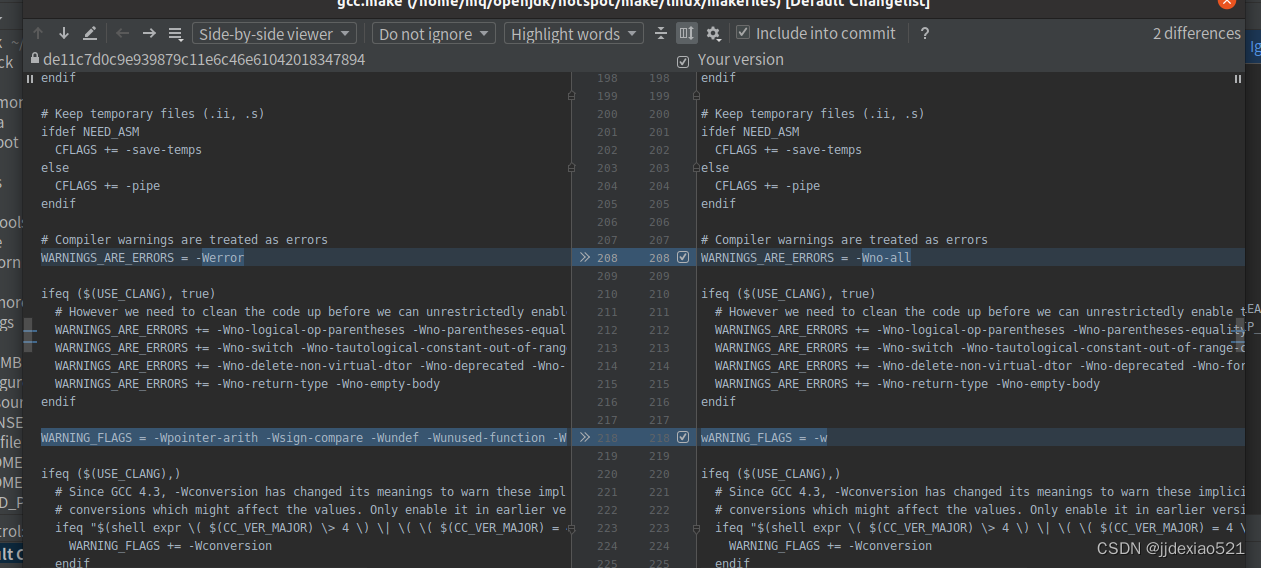Click 'CFLAGS += -pipe' in left pane
The image size is (1261, 568).
(x=107, y=185)
